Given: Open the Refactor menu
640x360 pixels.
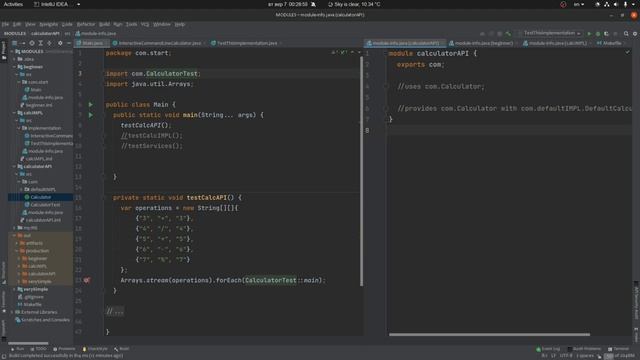Looking at the screenshot, I should click(x=86, y=24).
